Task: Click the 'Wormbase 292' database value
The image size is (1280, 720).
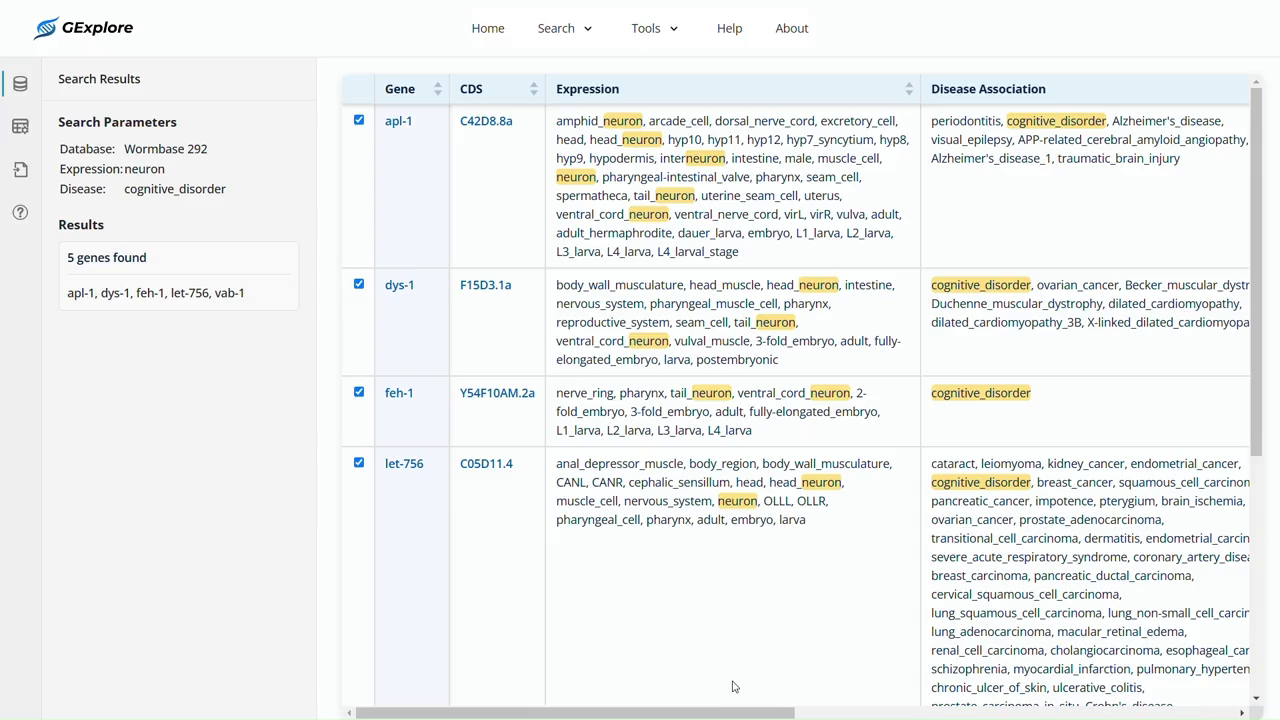Action: (166, 149)
